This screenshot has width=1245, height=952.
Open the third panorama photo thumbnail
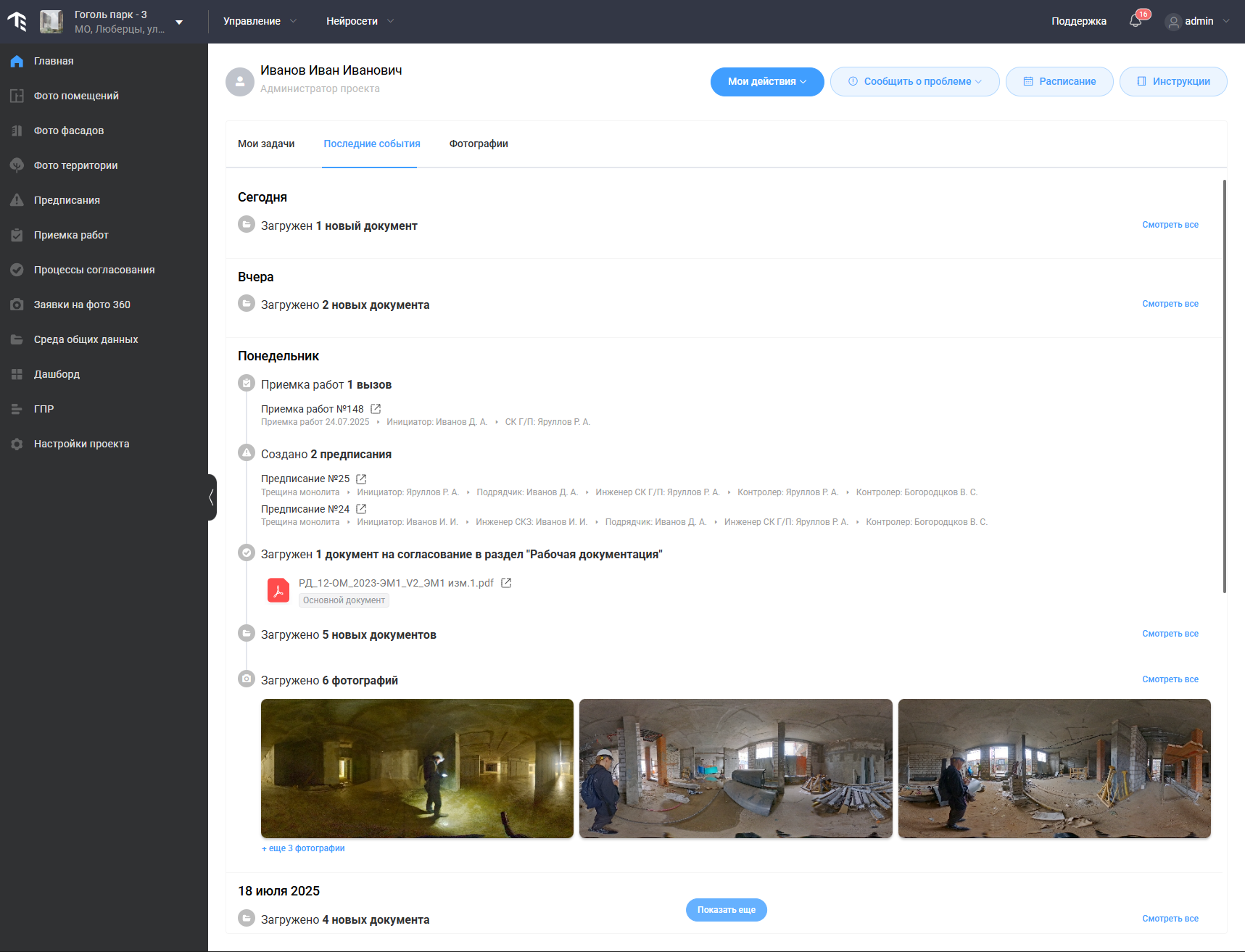[1054, 769]
